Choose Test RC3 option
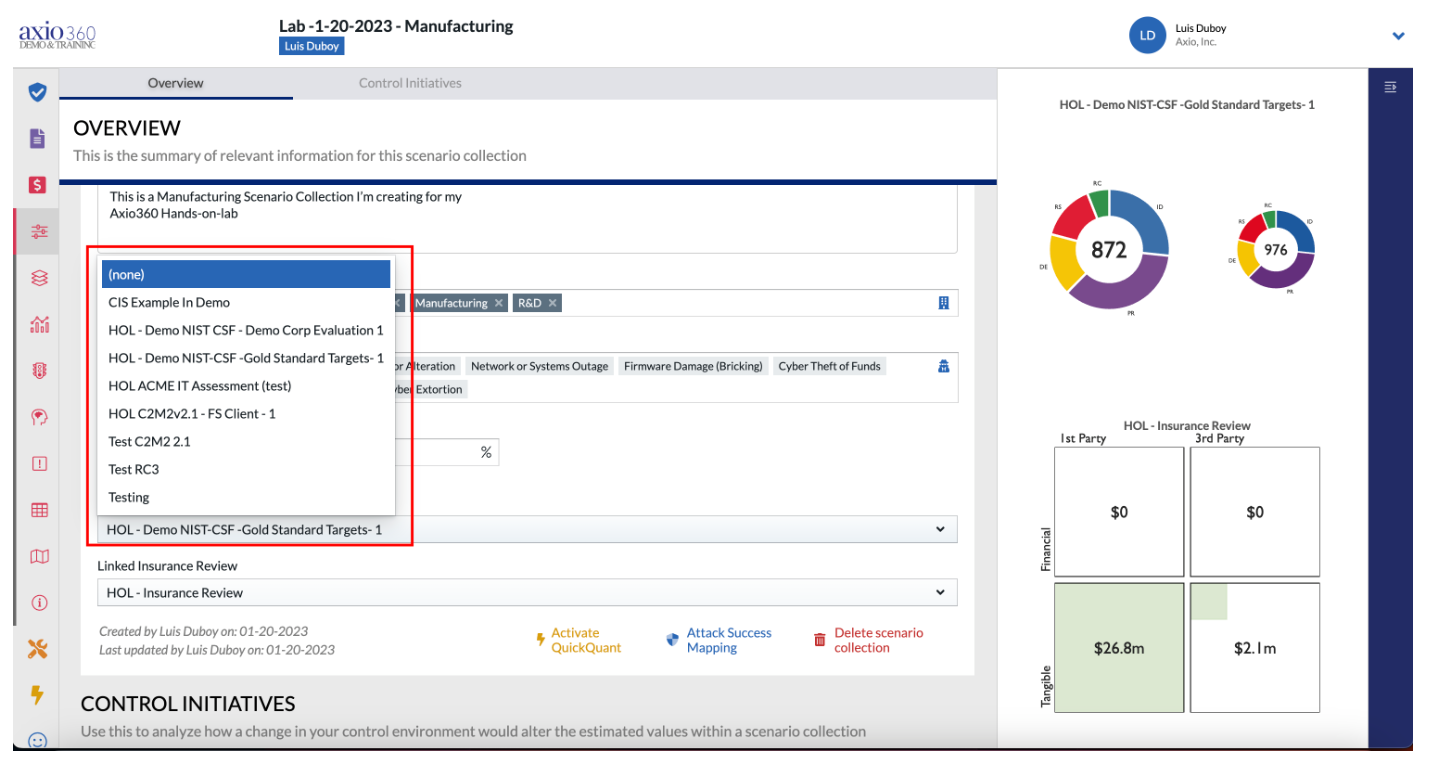 pos(246,469)
